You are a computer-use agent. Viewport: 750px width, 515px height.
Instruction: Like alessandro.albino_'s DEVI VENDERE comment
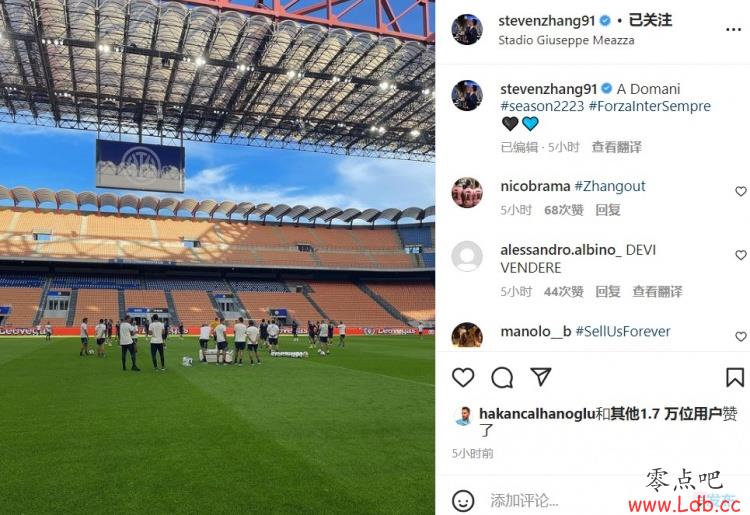tap(740, 255)
